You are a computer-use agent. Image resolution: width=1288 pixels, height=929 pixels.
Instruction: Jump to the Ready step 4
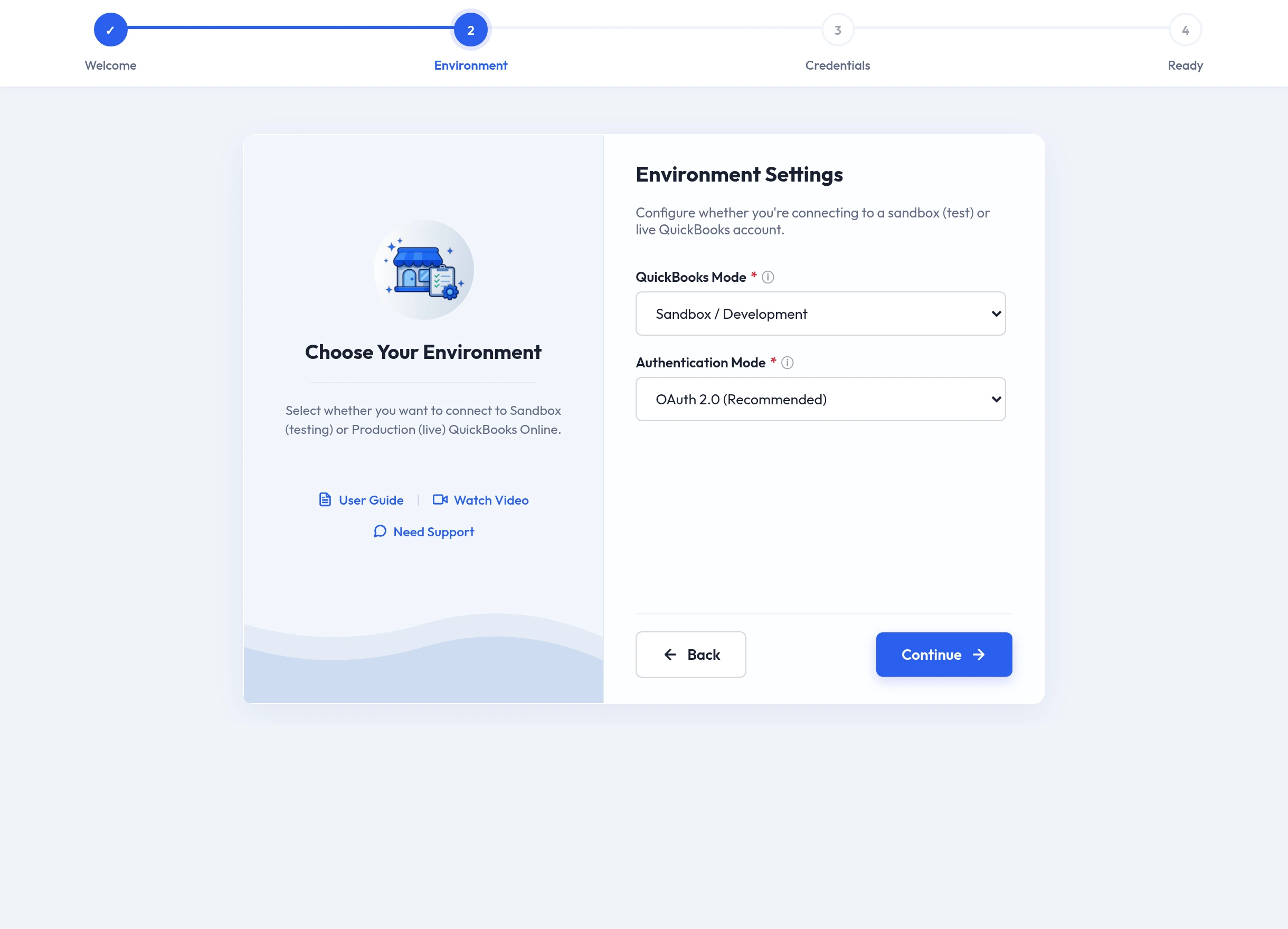(x=1185, y=30)
